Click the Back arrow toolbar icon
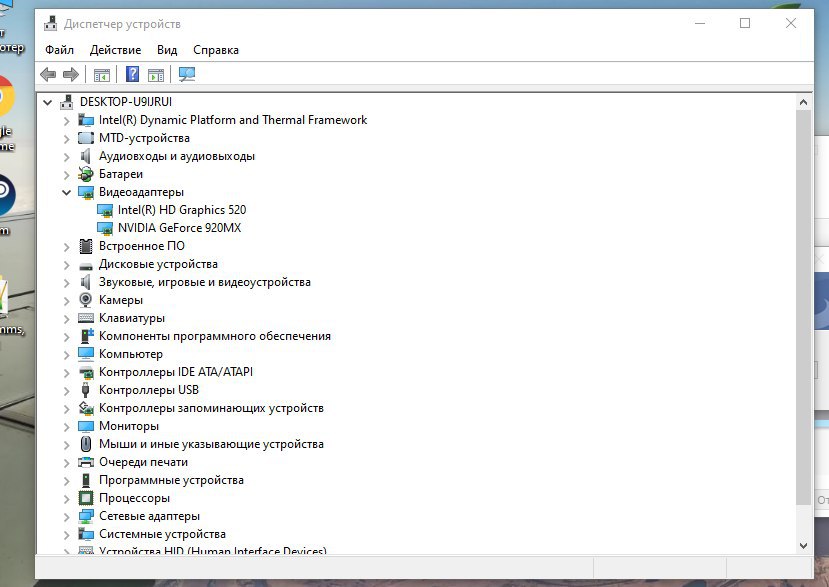Viewport: 829px width, 587px height. pos(48,75)
